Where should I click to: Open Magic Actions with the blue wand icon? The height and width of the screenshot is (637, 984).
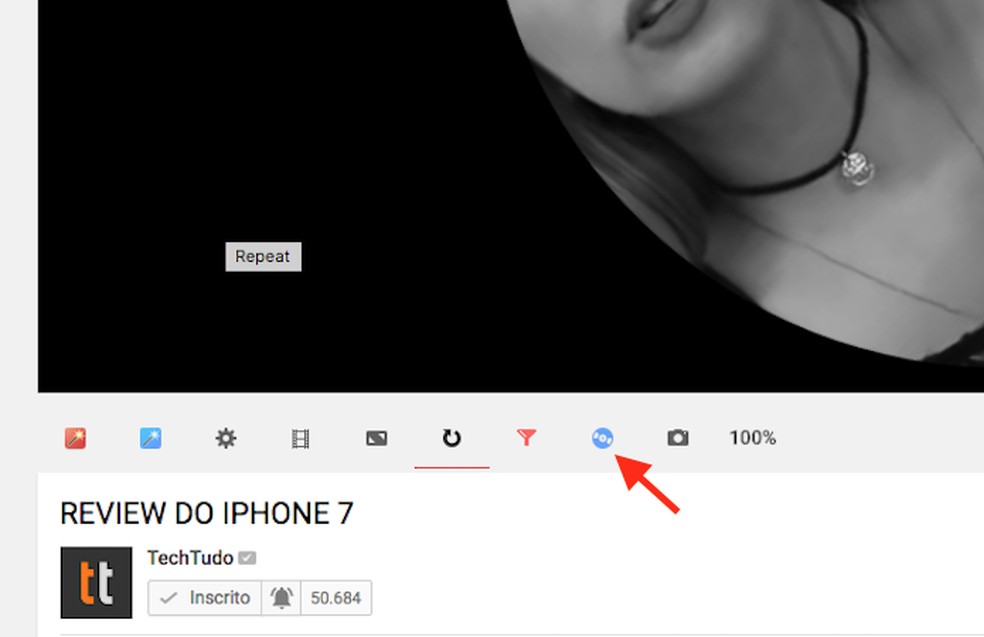pyautogui.click(x=151, y=438)
